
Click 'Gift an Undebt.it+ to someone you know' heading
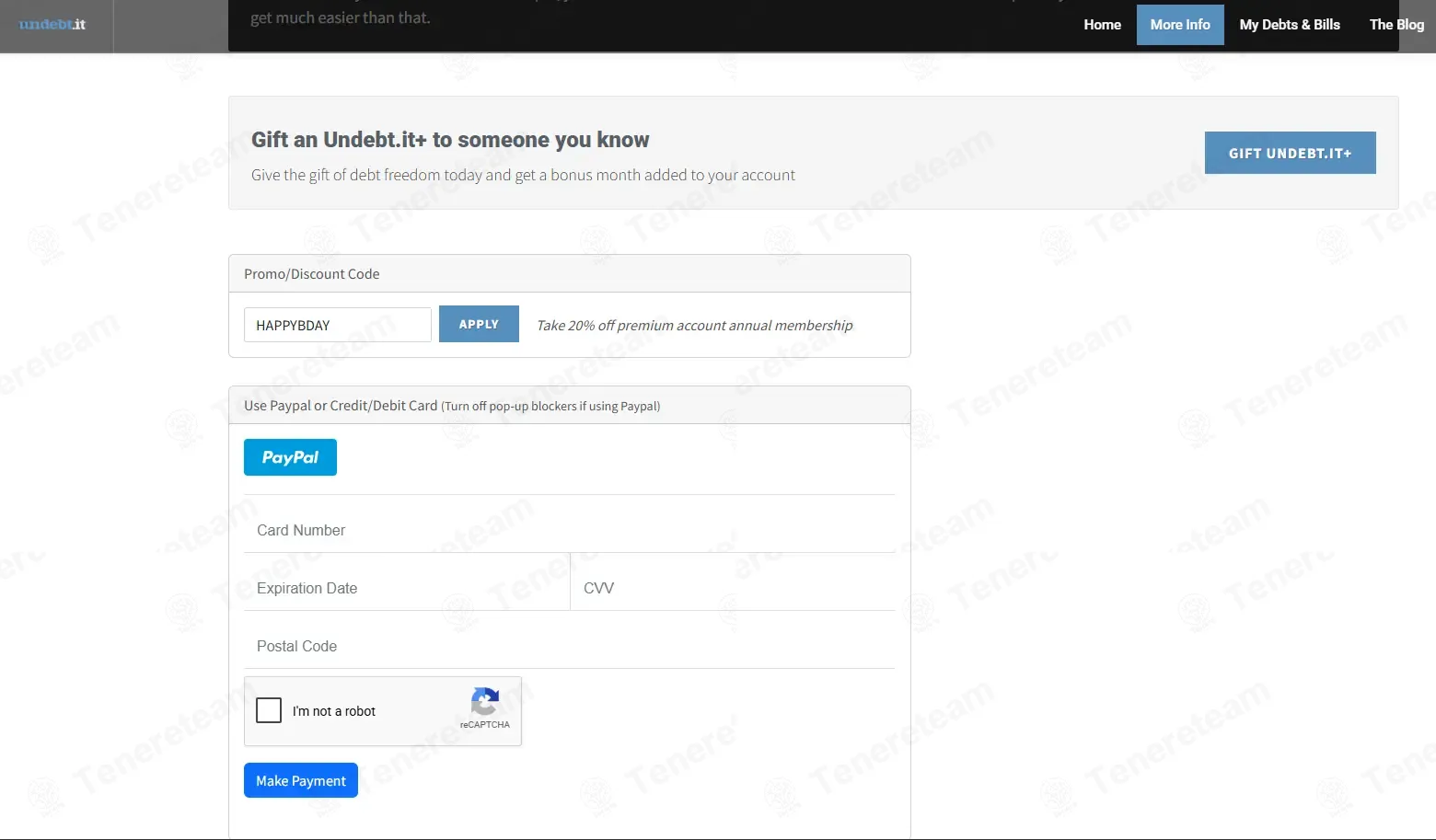pyautogui.click(x=450, y=140)
